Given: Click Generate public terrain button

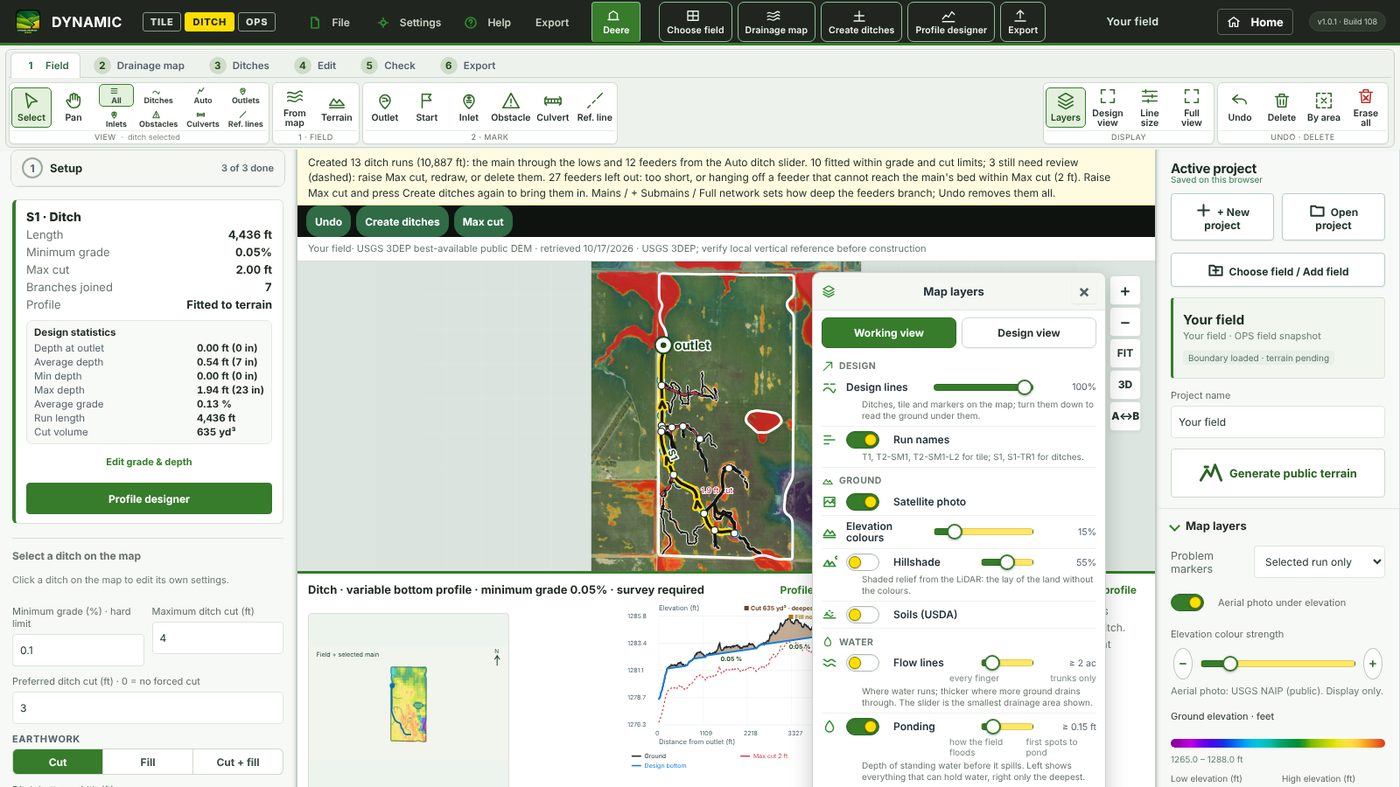Looking at the screenshot, I should tap(1278, 473).
